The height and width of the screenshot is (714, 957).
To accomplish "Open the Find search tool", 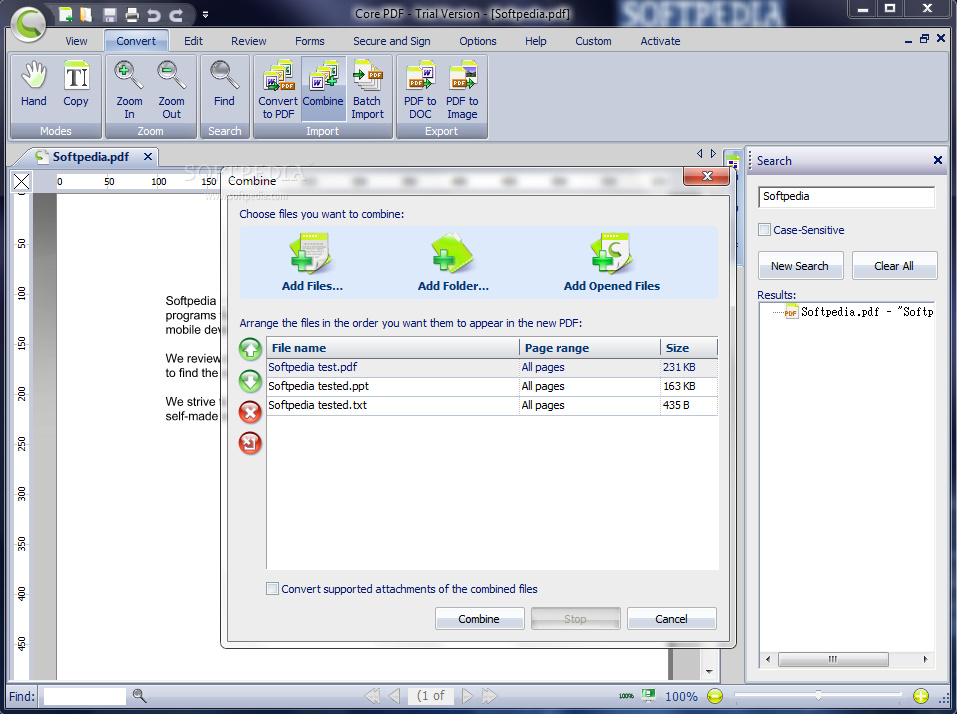I will [224, 85].
